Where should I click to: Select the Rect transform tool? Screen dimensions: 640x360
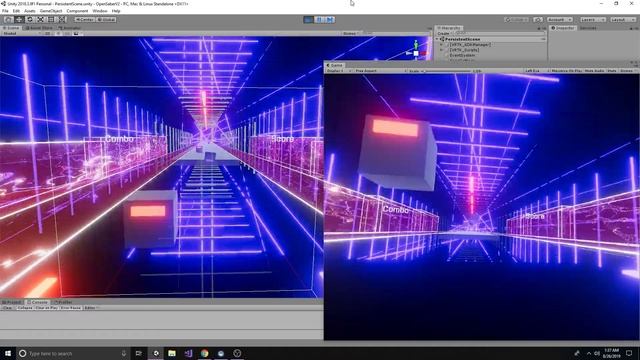click(x=51, y=20)
